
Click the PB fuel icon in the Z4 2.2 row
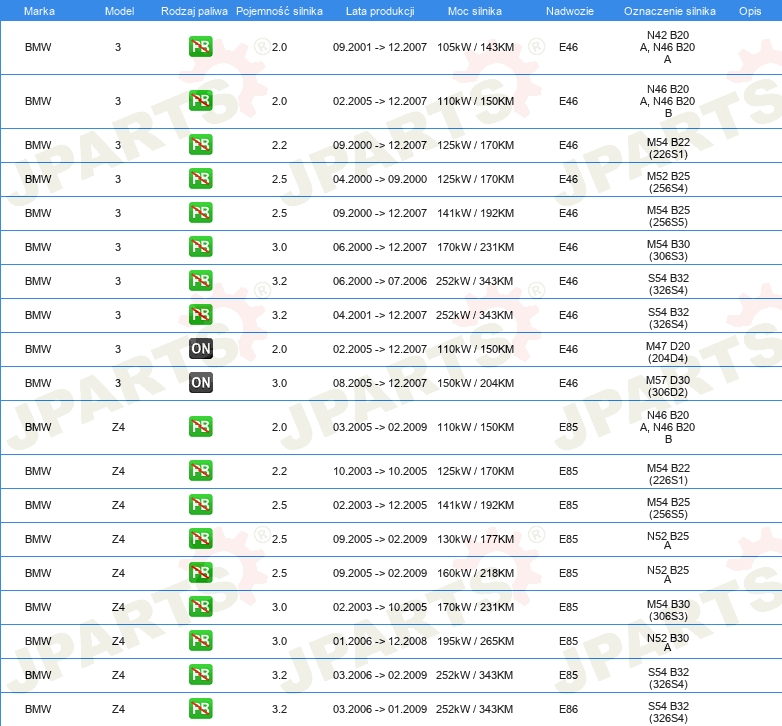(x=201, y=471)
